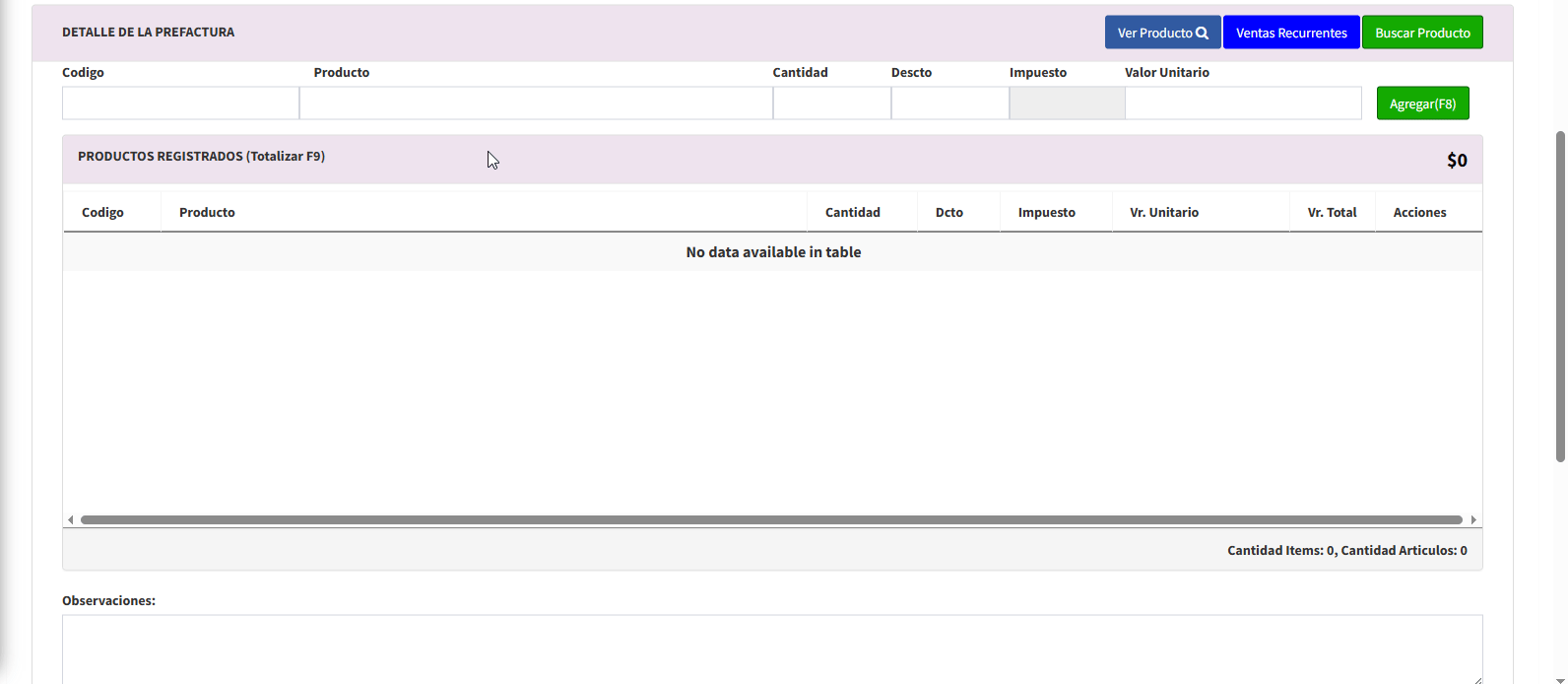Click the table's left scroll arrow

[x=70, y=519]
